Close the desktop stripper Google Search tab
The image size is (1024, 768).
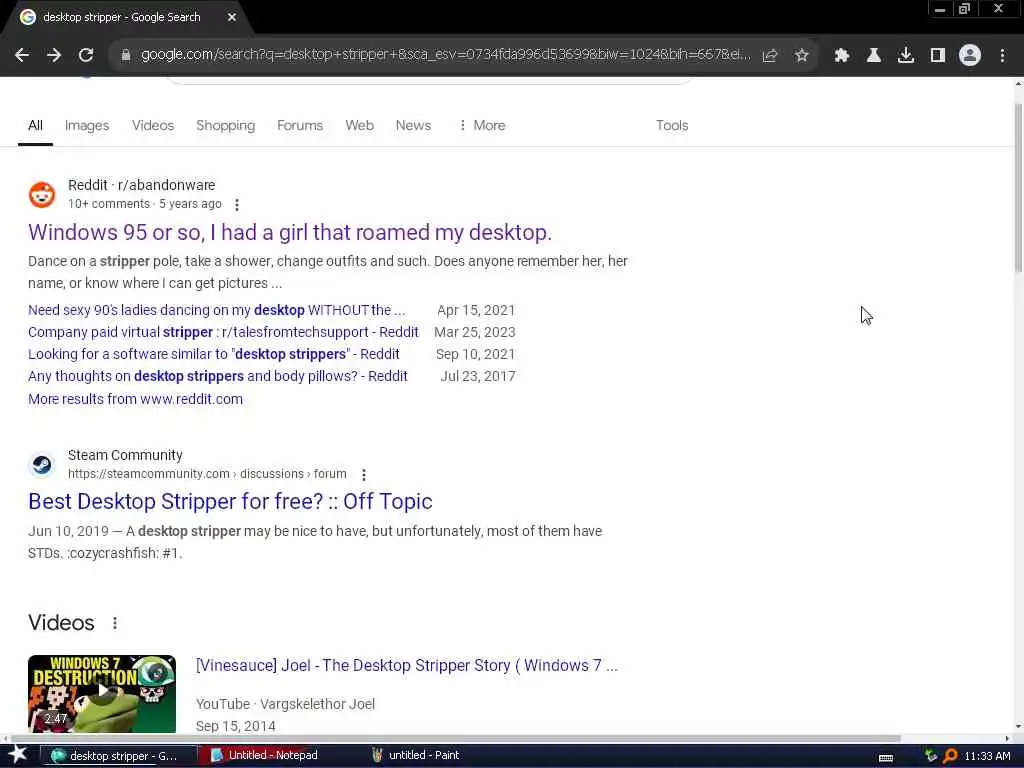pyautogui.click(x=232, y=18)
